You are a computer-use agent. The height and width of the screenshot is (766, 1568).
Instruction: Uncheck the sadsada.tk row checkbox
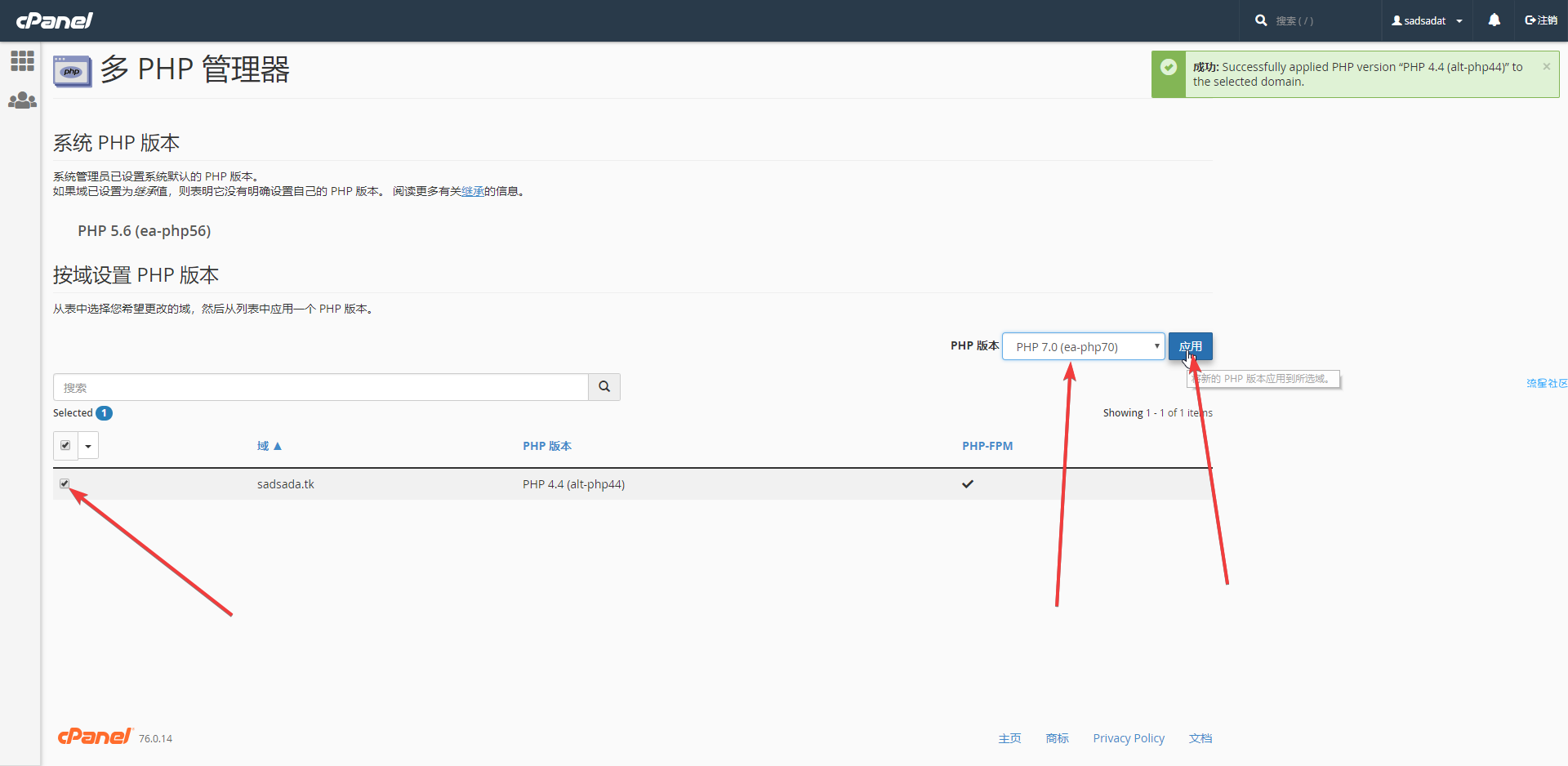[65, 483]
